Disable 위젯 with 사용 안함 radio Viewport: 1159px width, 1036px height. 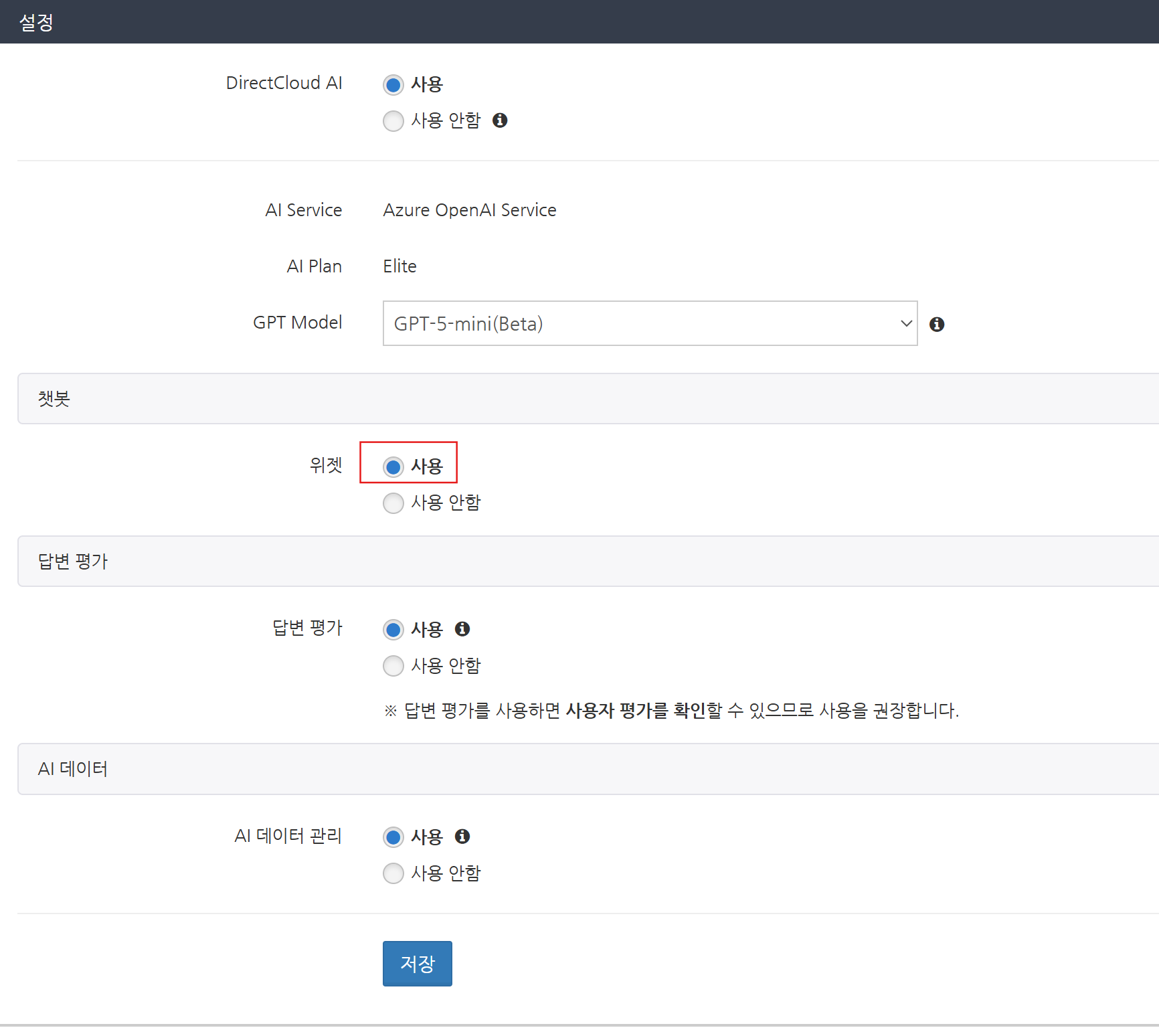(x=393, y=503)
